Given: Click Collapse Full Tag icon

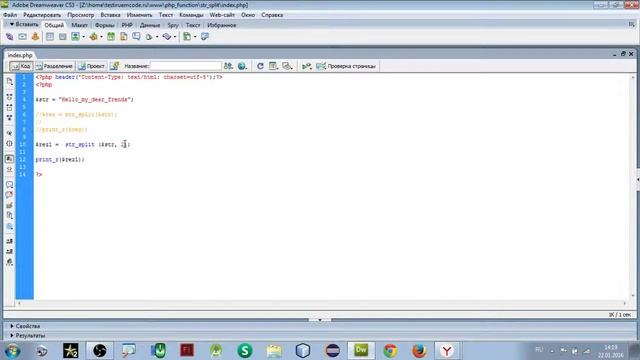Looking at the screenshot, I should pyautogui.click(x=9, y=97).
